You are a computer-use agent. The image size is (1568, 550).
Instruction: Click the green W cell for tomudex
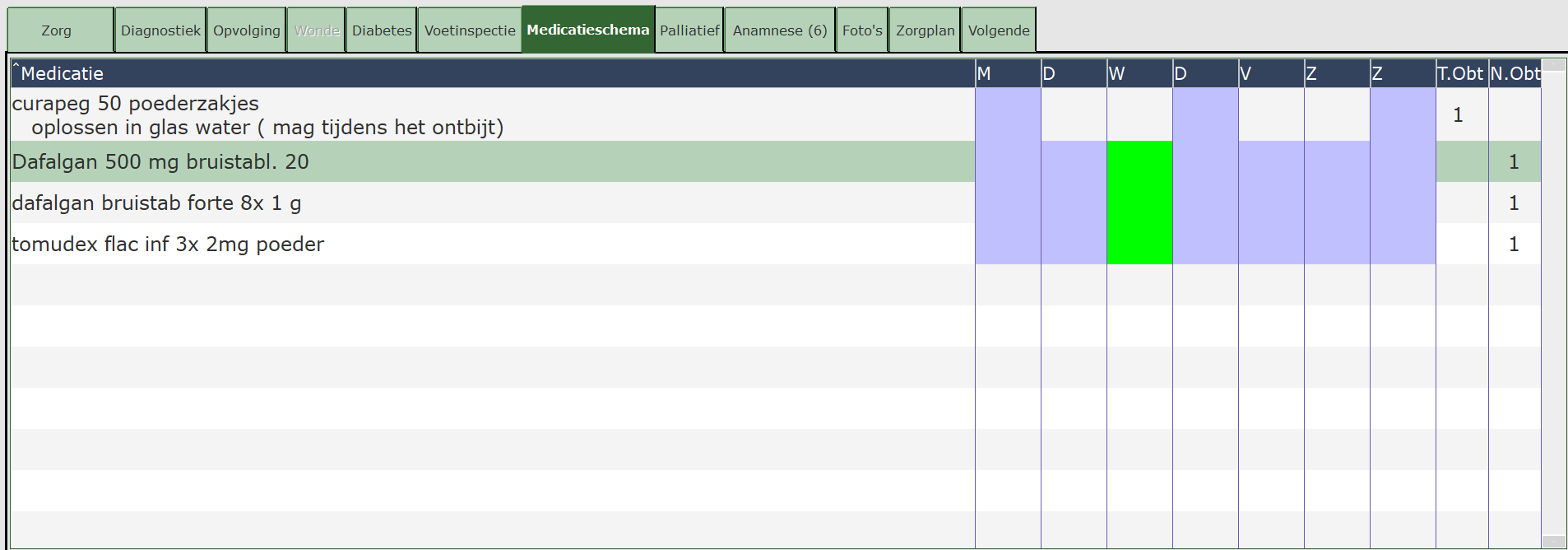pos(1139,244)
